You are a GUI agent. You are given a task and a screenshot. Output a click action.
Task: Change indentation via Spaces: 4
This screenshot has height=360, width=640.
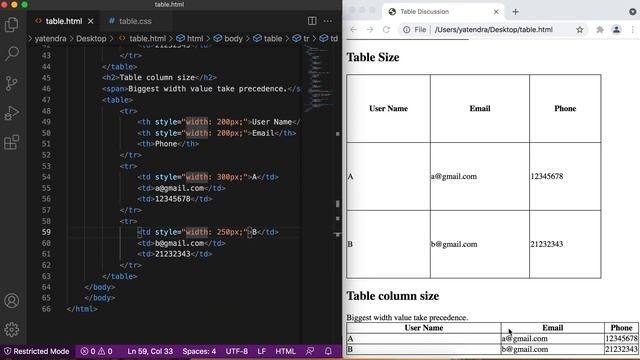point(199,351)
